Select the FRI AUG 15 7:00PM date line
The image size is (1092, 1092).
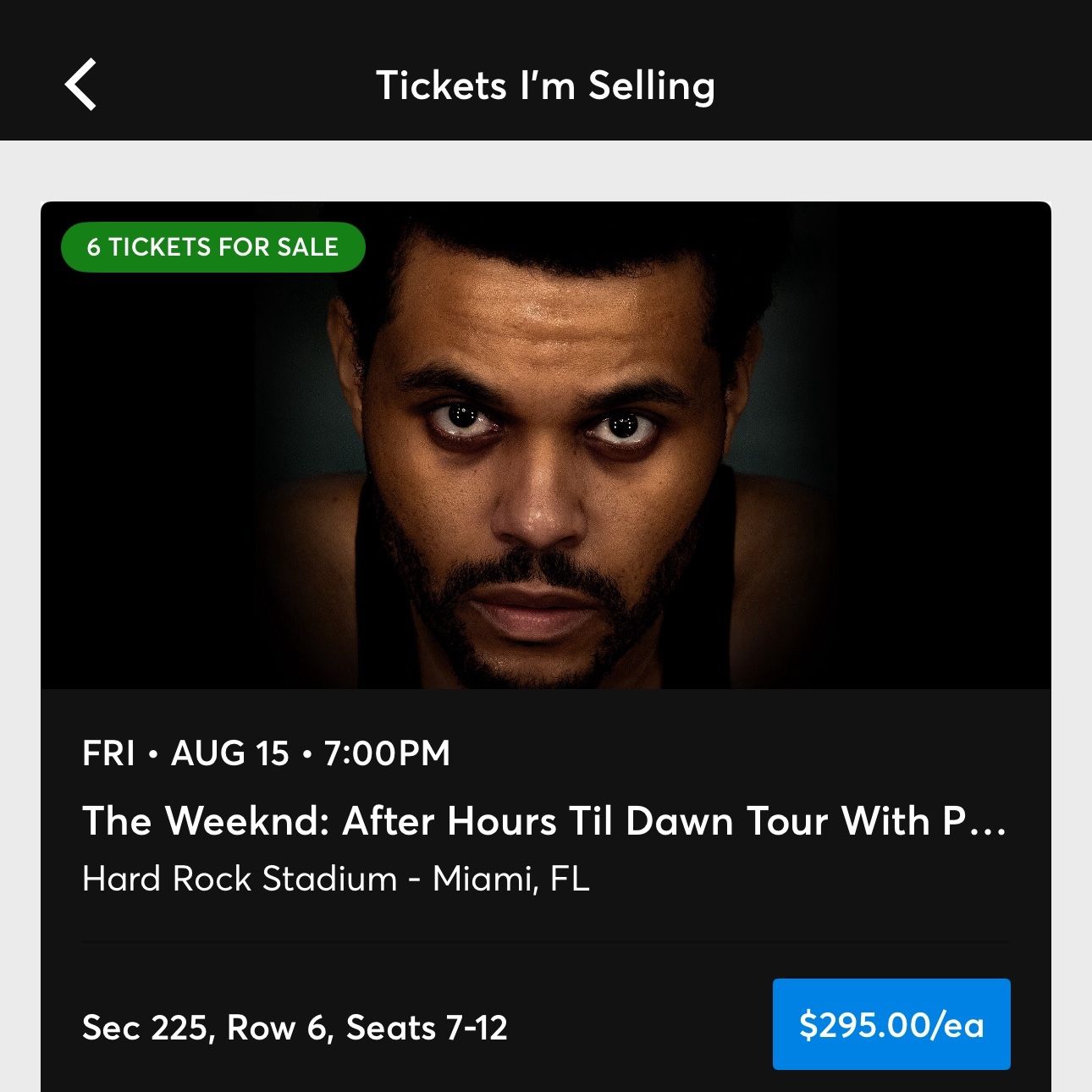pyautogui.click(x=266, y=753)
